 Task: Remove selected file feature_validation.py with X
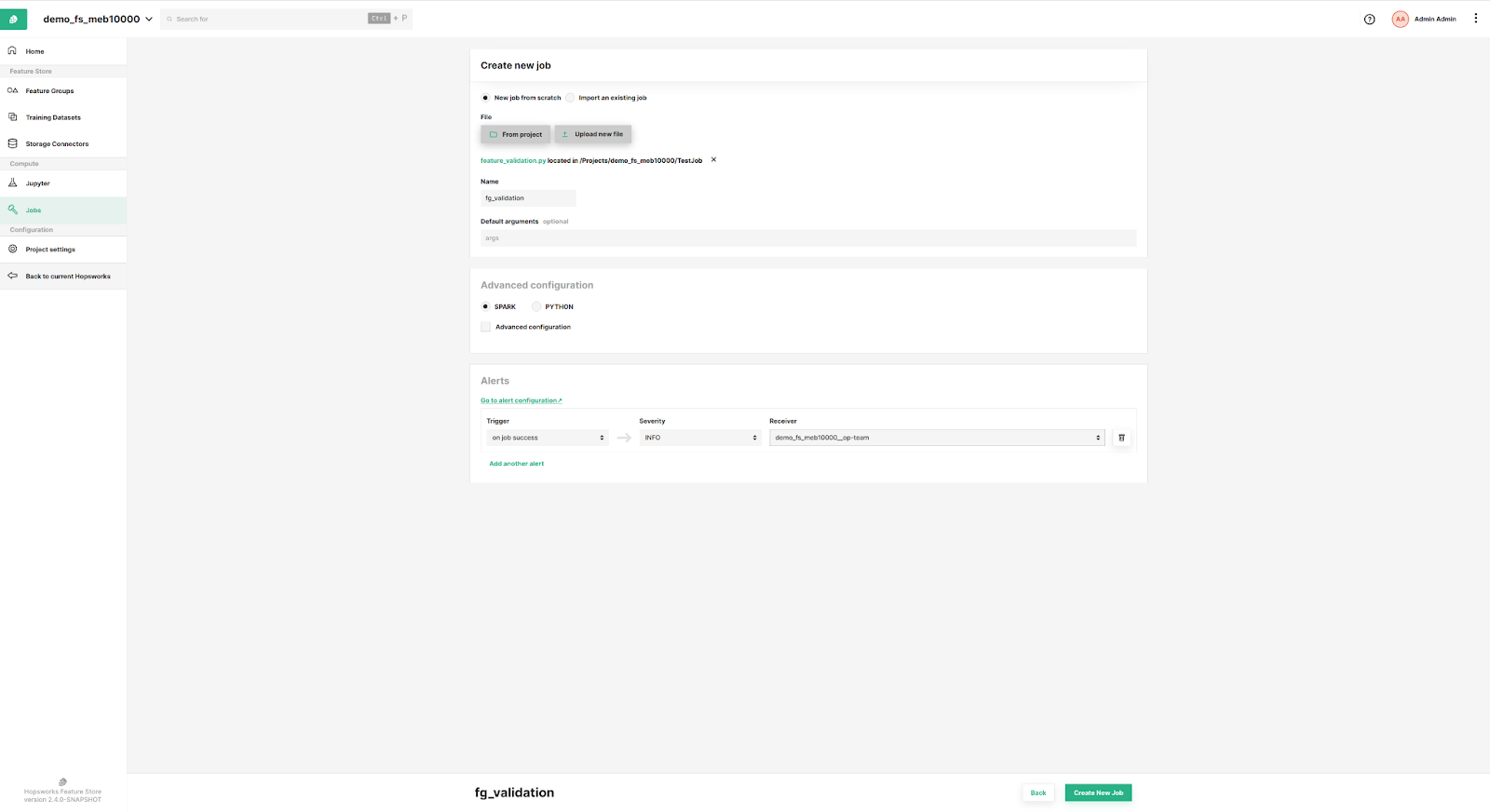click(714, 159)
